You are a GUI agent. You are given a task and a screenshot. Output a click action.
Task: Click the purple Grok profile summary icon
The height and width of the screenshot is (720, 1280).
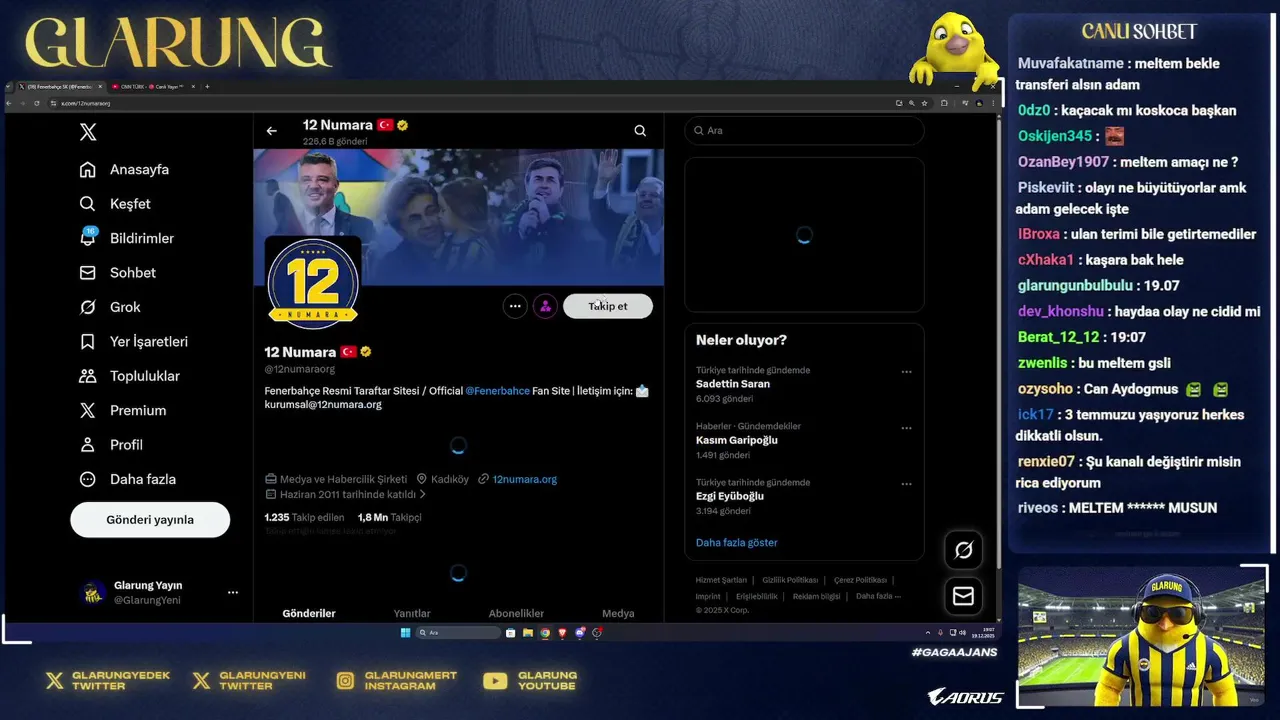coord(545,306)
